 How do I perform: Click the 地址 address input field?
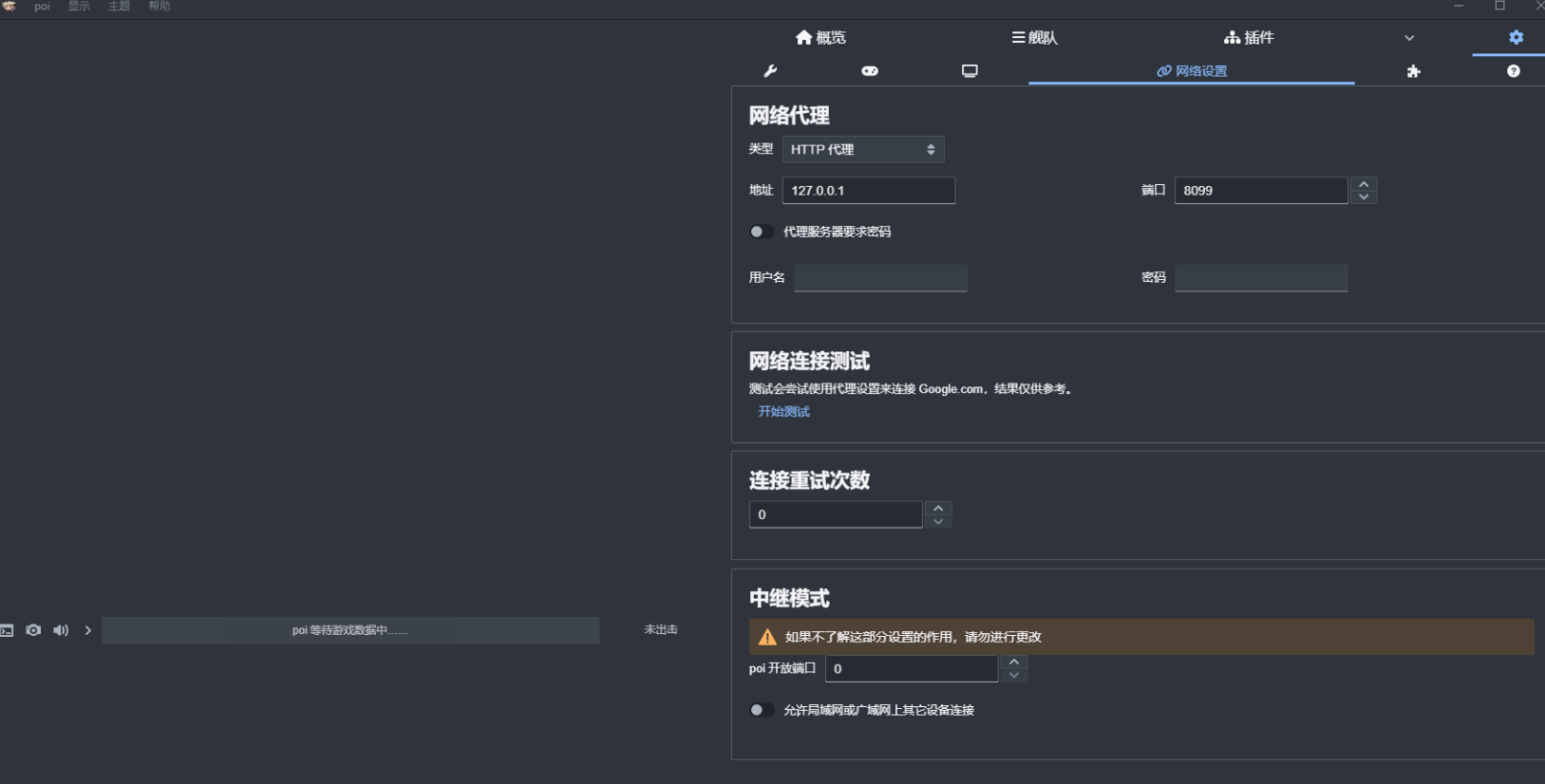point(868,191)
